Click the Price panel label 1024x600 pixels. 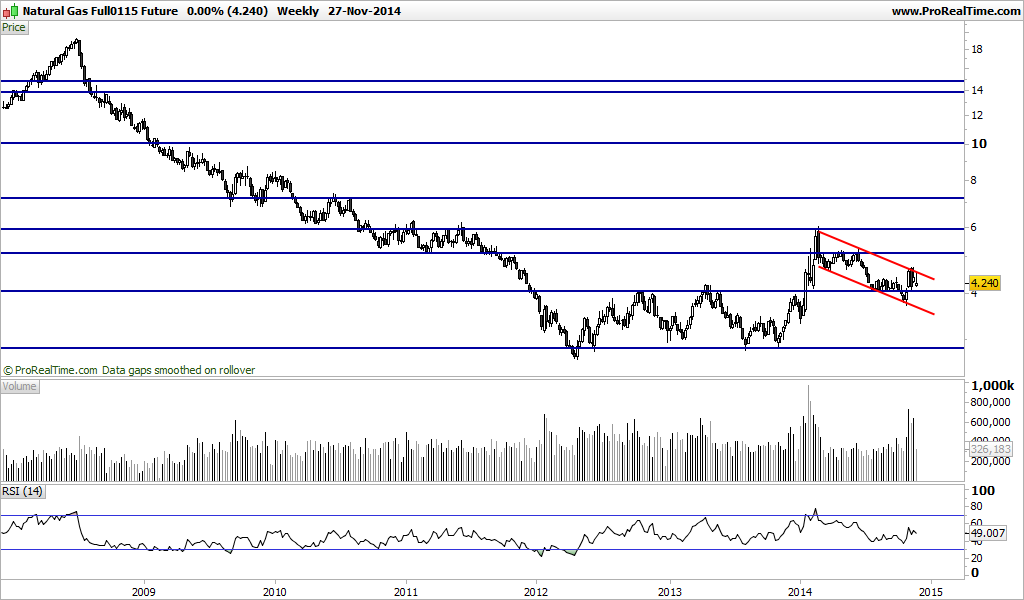[14, 27]
